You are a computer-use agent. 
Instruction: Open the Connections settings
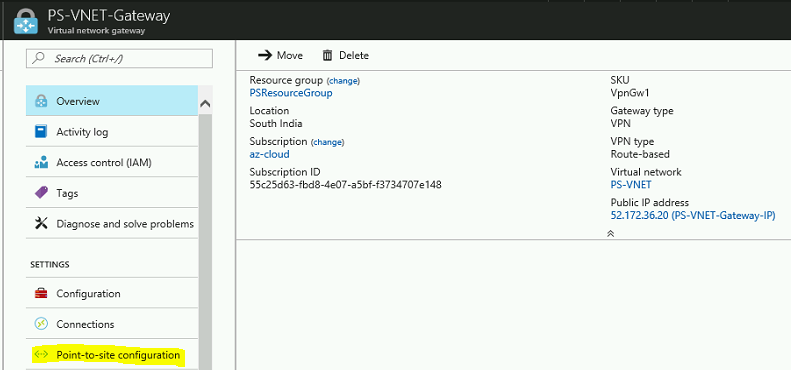(112, 324)
